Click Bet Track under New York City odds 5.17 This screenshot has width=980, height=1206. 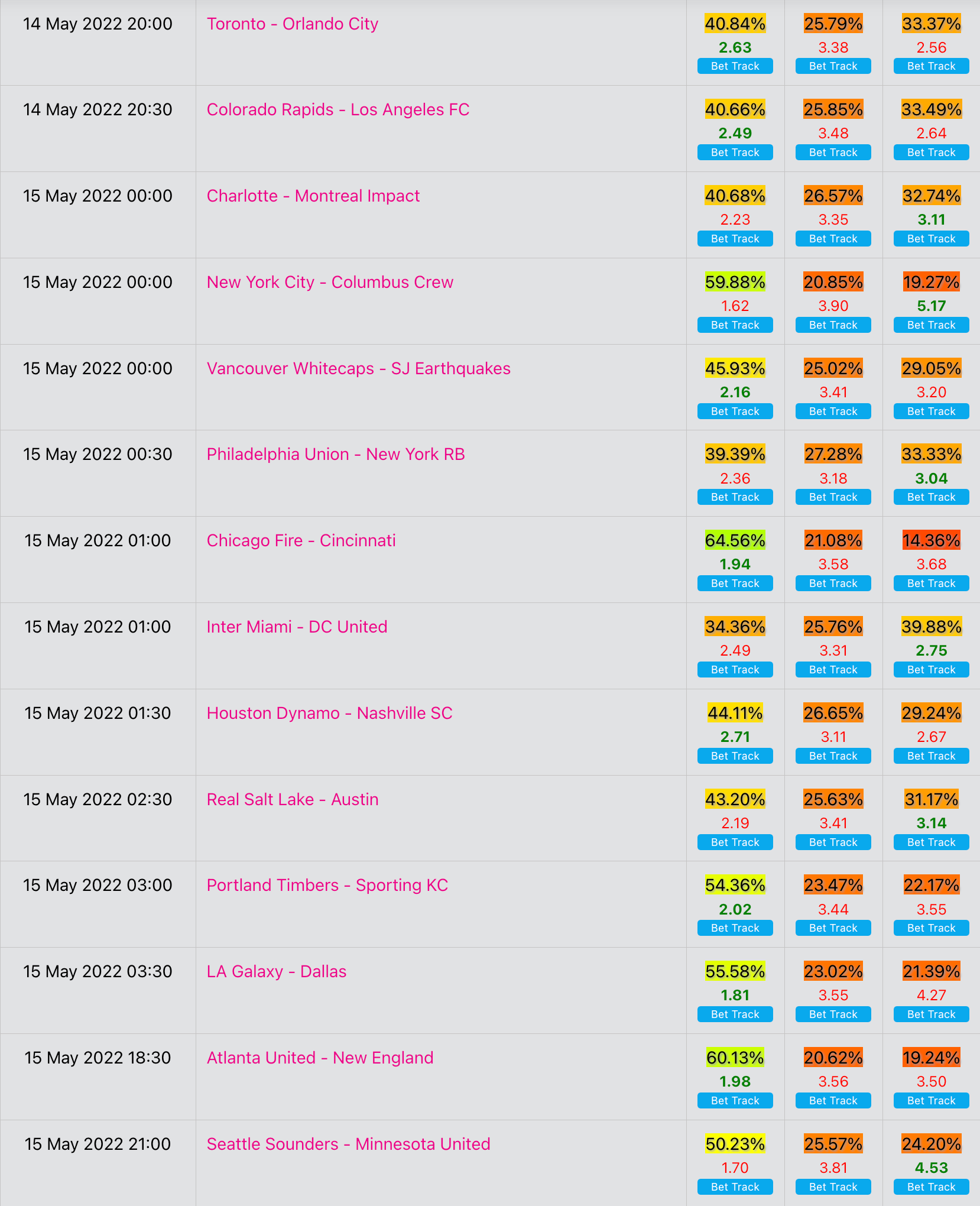(x=931, y=325)
